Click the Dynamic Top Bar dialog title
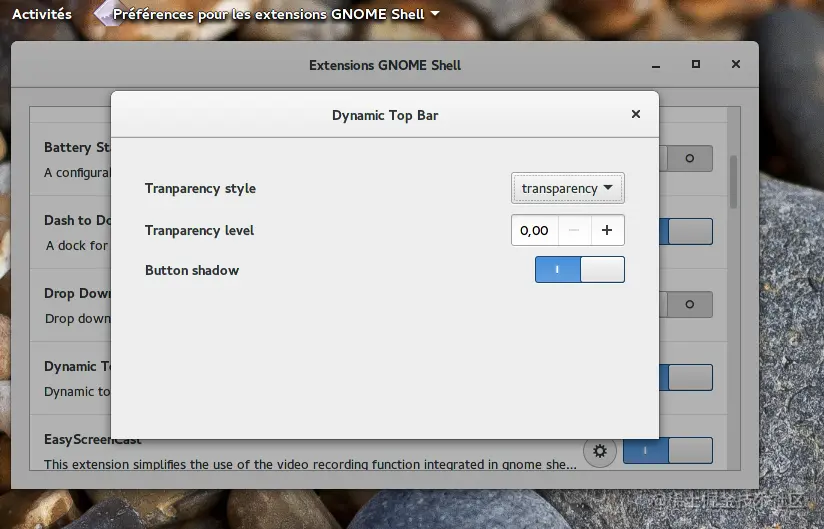The height and width of the screenshot is (529, 824). coord(385,116)
